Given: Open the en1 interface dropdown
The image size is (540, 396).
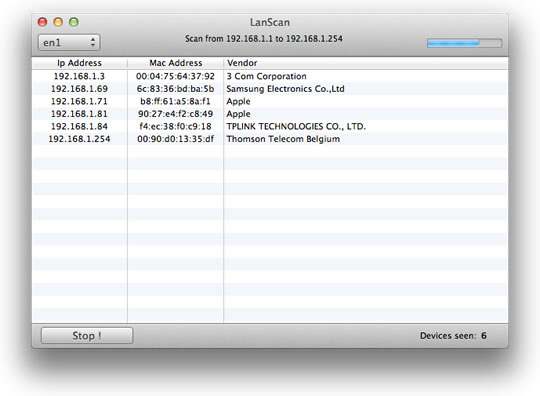Looking at the screenshot, I should (x=69, y=42).
